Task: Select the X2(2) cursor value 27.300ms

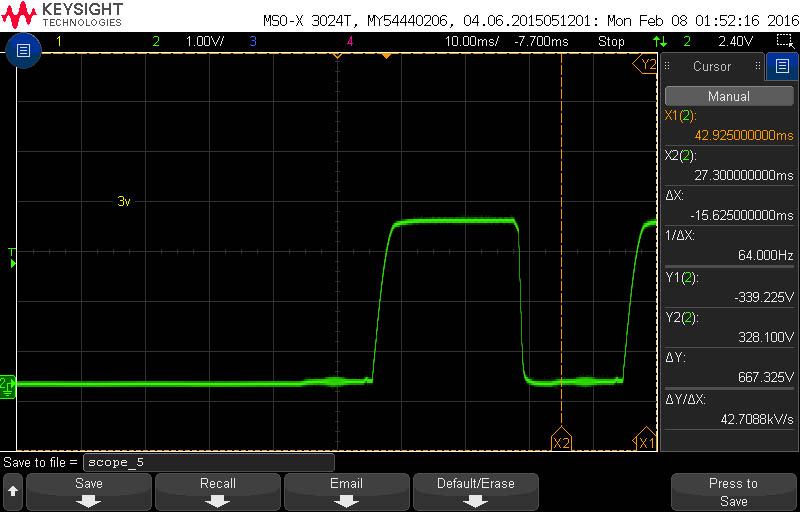Action: [744, 175]
